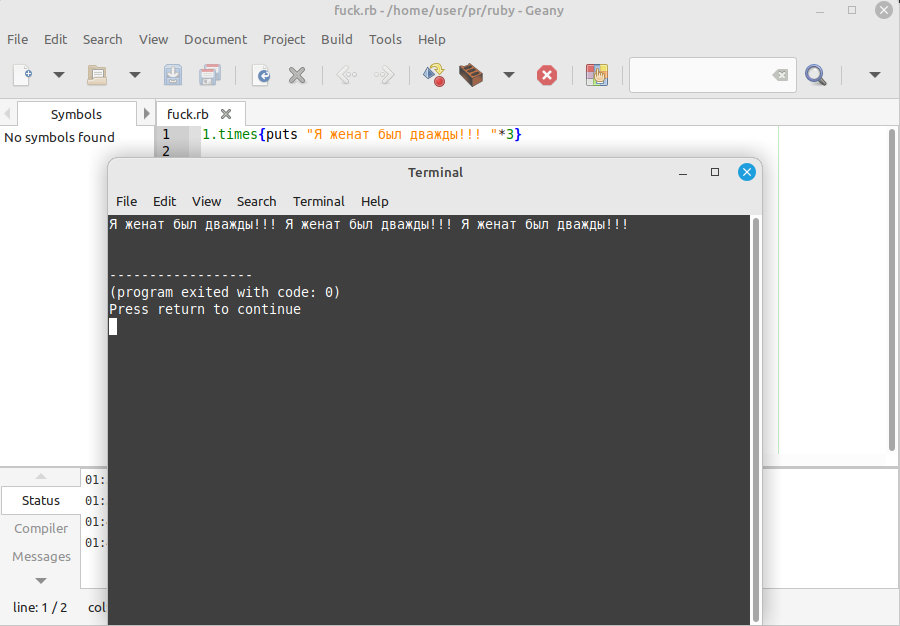The image size is (900, 626).
Task: Click the sidebar tabs left scroll arrow
Action: point(7,114)
